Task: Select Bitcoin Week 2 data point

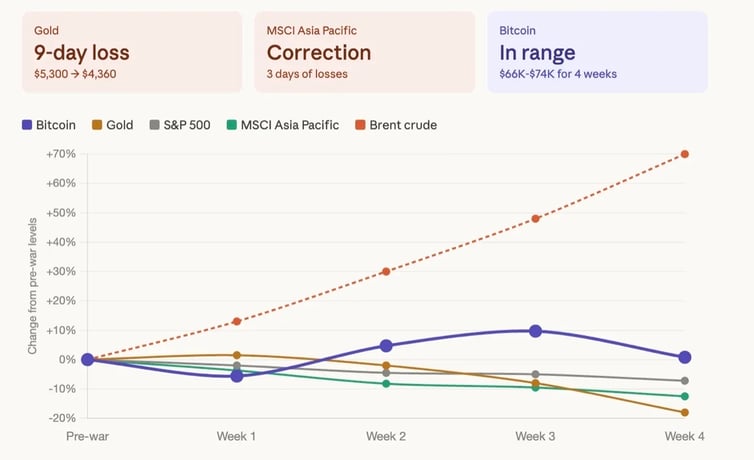Action: pos(386,346)
